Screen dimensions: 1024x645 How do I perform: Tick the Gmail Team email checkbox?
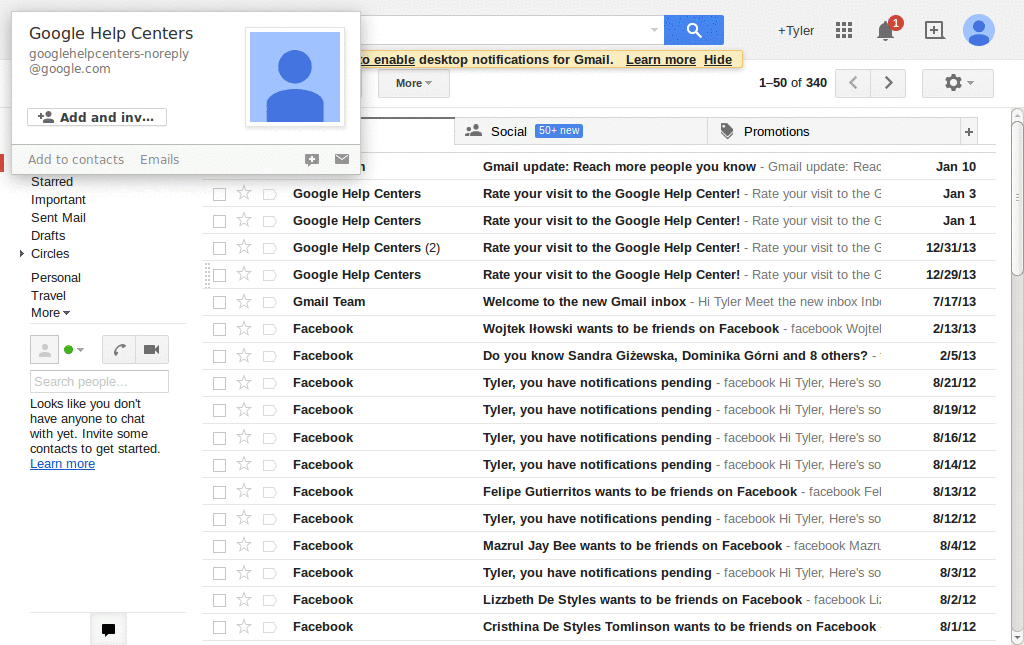219,302
